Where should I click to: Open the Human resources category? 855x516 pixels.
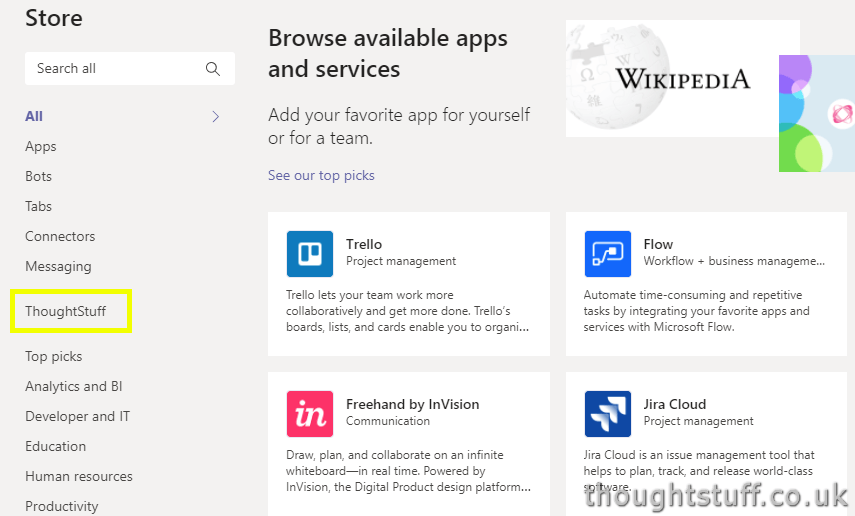79,476
